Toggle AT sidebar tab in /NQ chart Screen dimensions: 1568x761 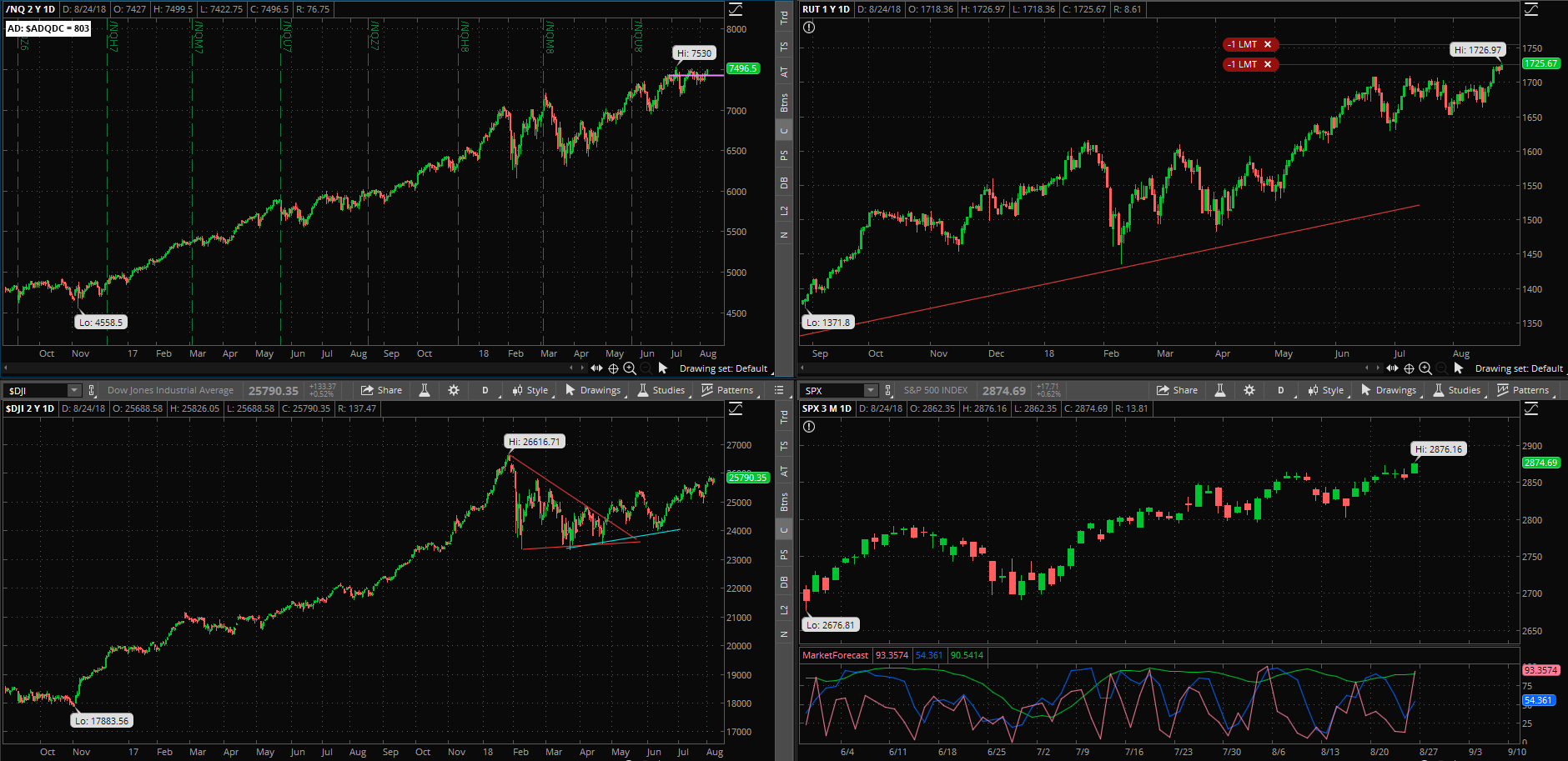[x=784, y=73]
